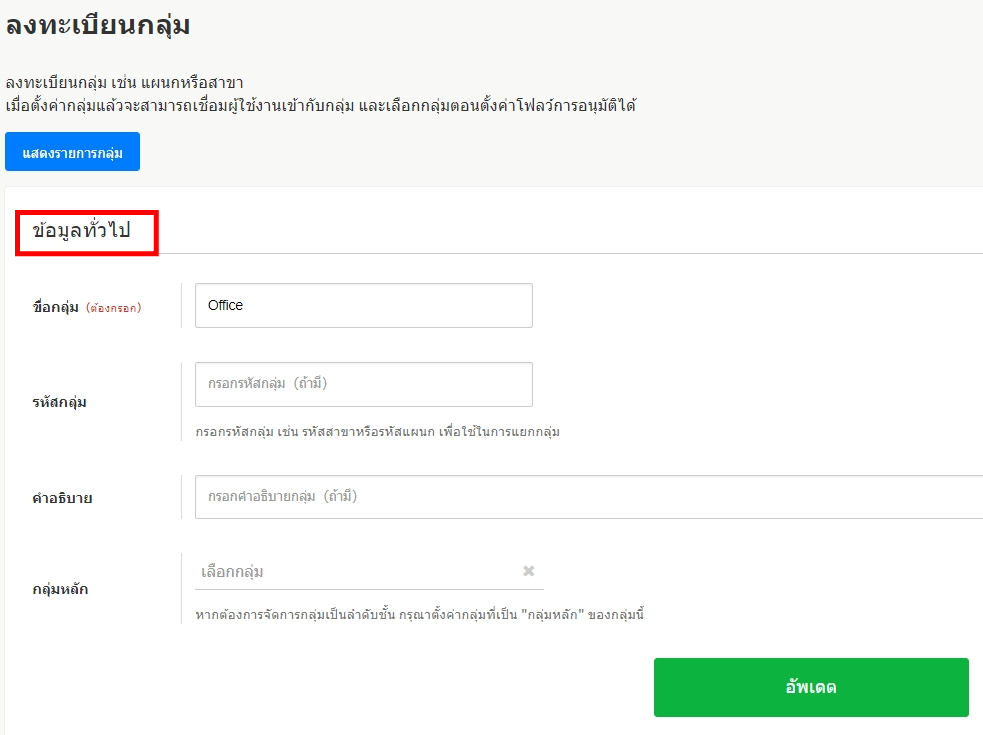The width and height of the screenshot is (983, 735).
Task: Select the คำอธิบาย description input field
Action: point(588,496)
